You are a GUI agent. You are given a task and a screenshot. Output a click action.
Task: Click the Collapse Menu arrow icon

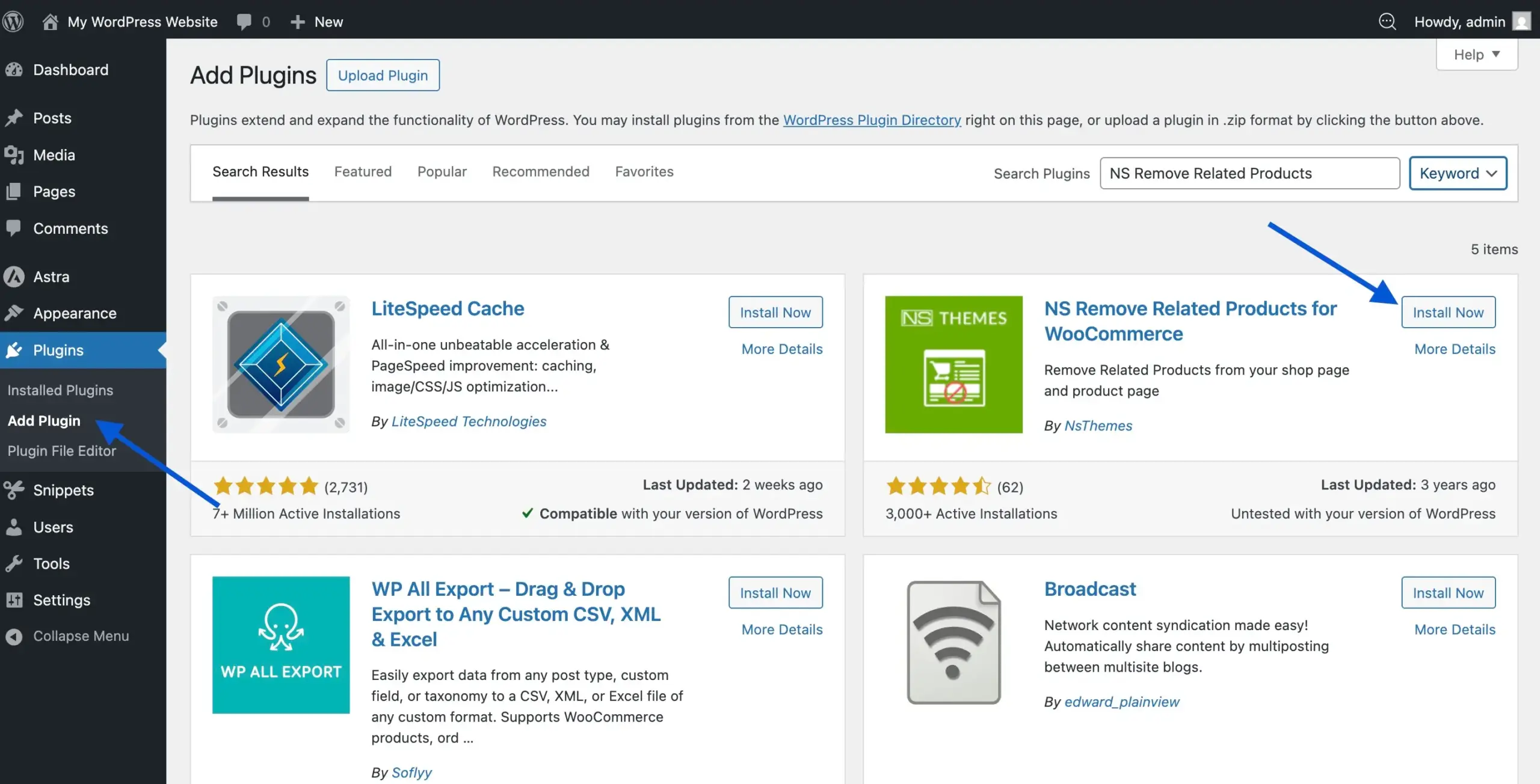coord(14,636)
